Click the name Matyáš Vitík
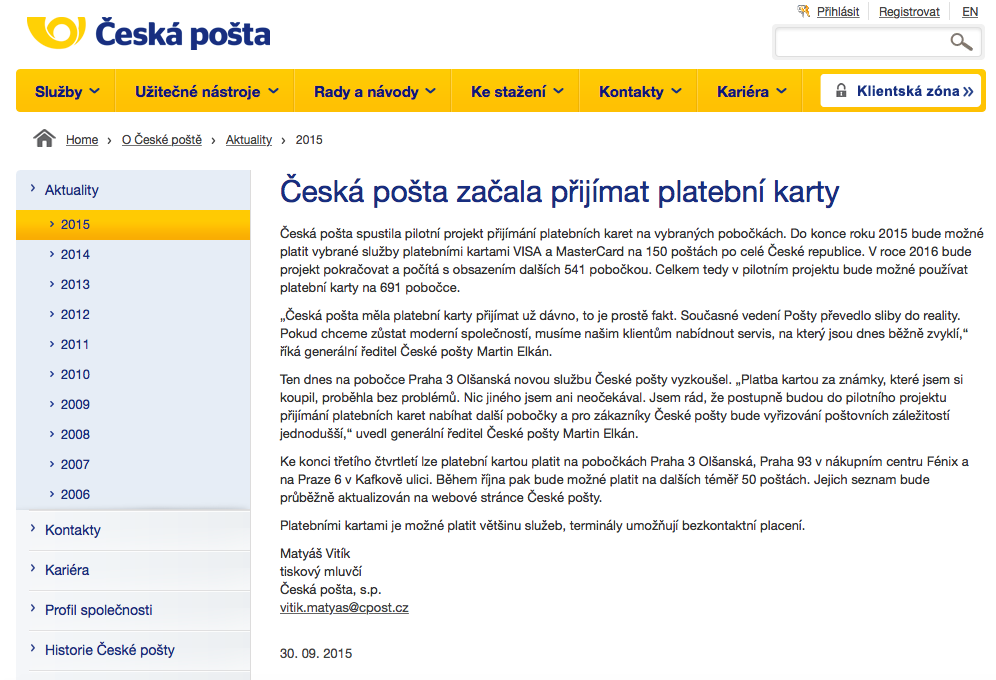This screenshot has height=680, width=996. pyautogui.click(x=315, y=554)
